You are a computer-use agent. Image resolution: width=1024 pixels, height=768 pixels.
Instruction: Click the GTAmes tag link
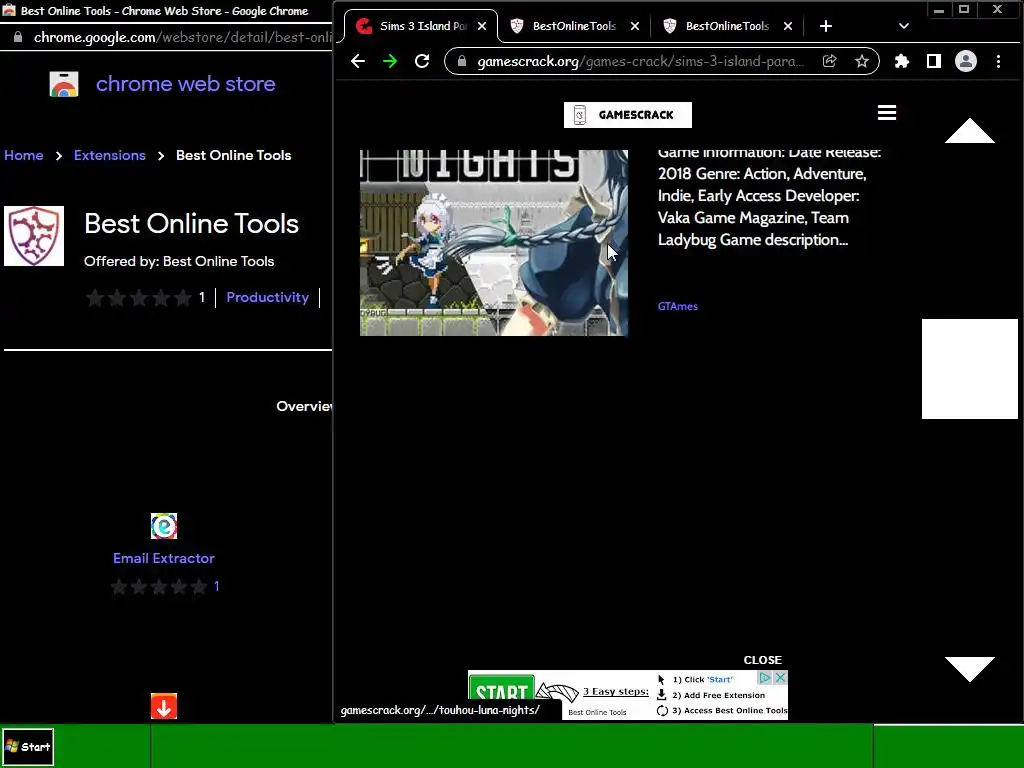(x=677, y=306)
